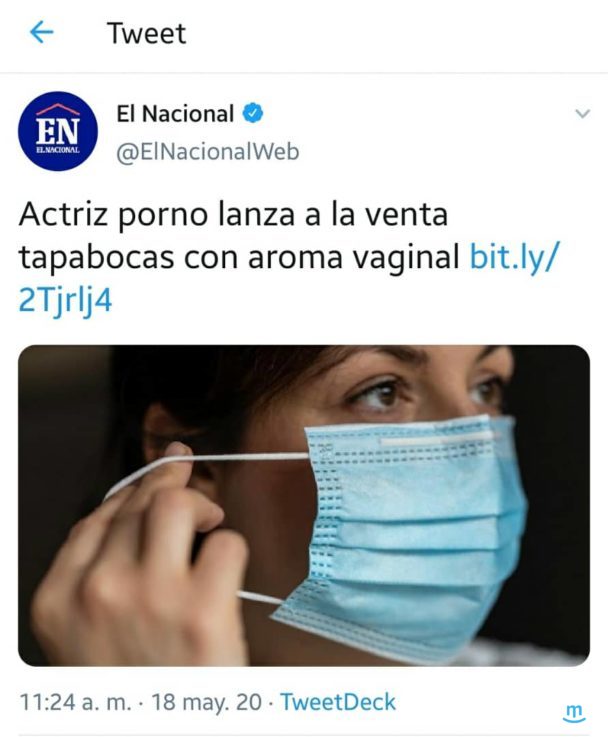The height and width of the screenshot is (737, 608).
Task: Open the El Nacional display name
Action: pos(175,114)
